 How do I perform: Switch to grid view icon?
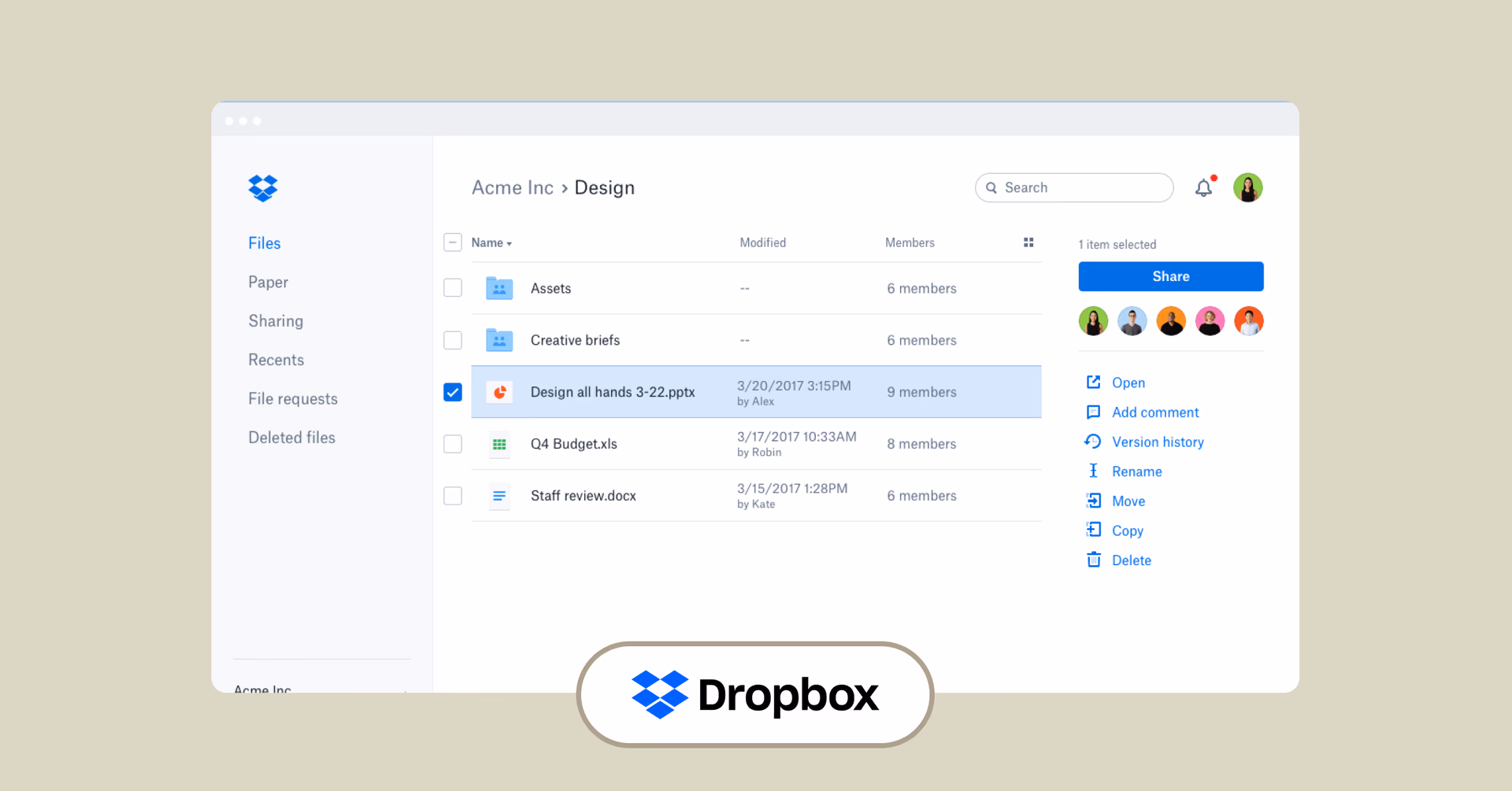coord(1028,242)
